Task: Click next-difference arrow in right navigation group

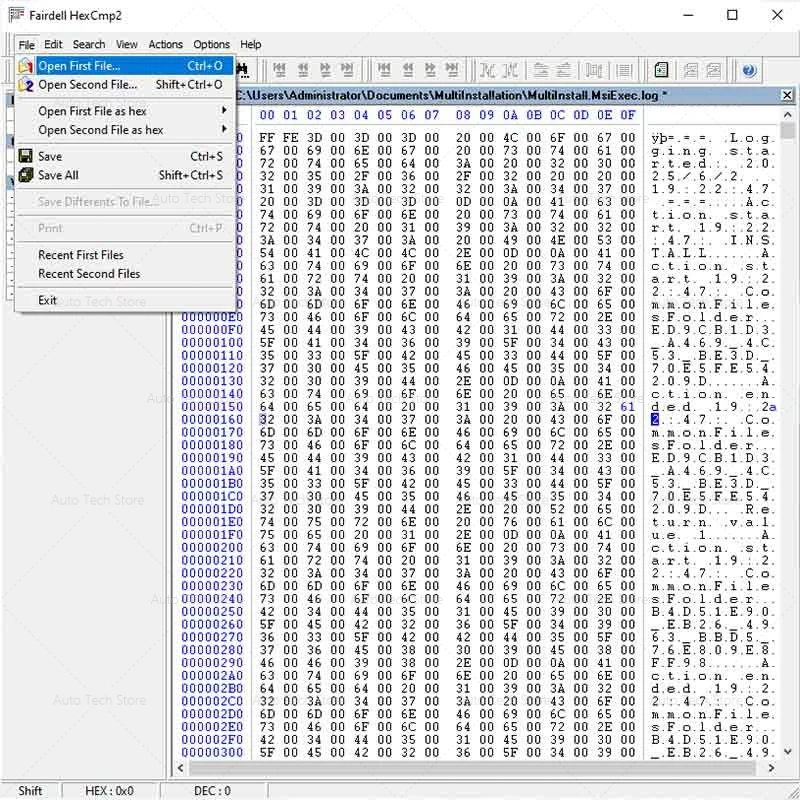Action: pos(430,70)
